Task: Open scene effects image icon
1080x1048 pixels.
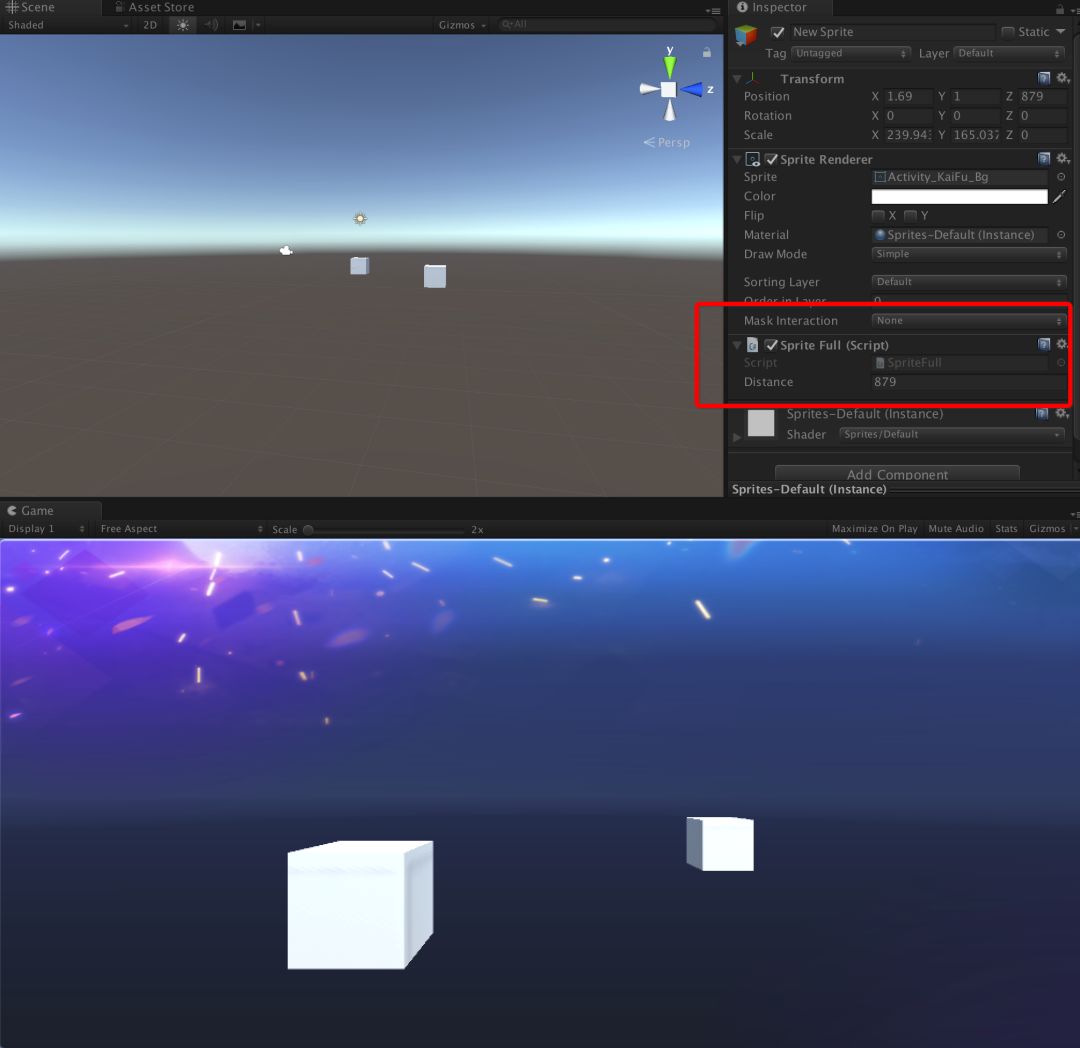Action: pyautogui.click(x=239, y=25)
